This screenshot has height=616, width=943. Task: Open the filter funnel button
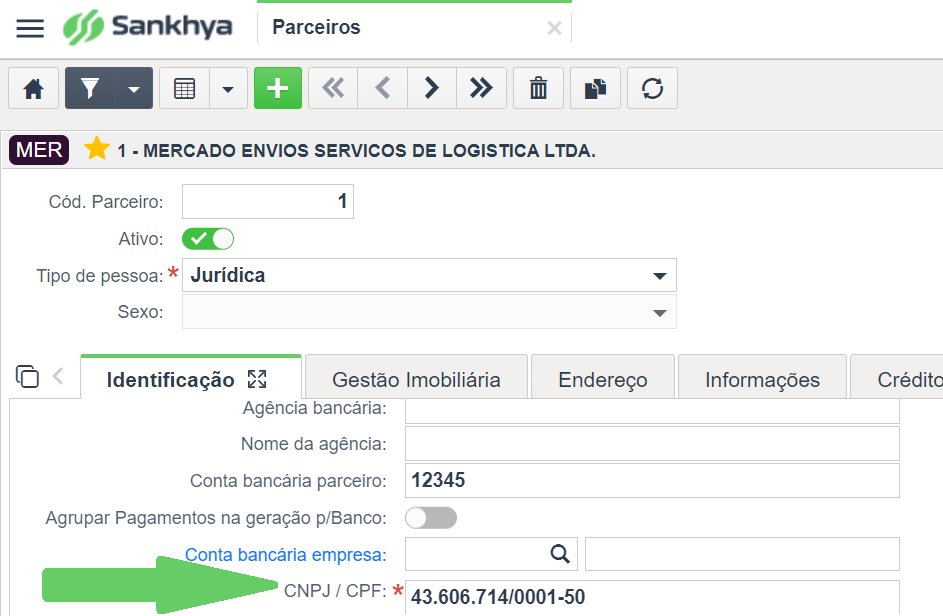(90, 88)
